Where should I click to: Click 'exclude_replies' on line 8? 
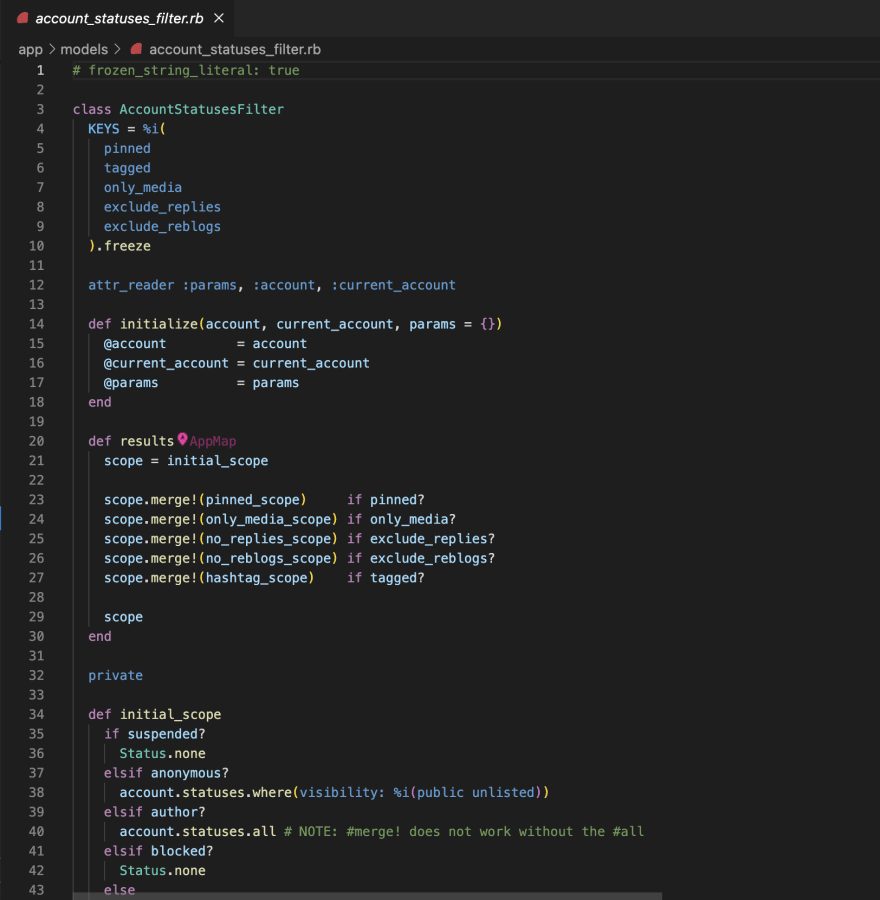click(162, 207)
